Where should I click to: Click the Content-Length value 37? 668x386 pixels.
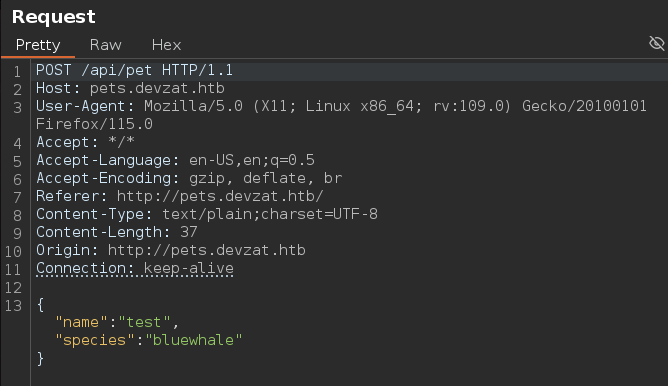[x=189, y=232]
